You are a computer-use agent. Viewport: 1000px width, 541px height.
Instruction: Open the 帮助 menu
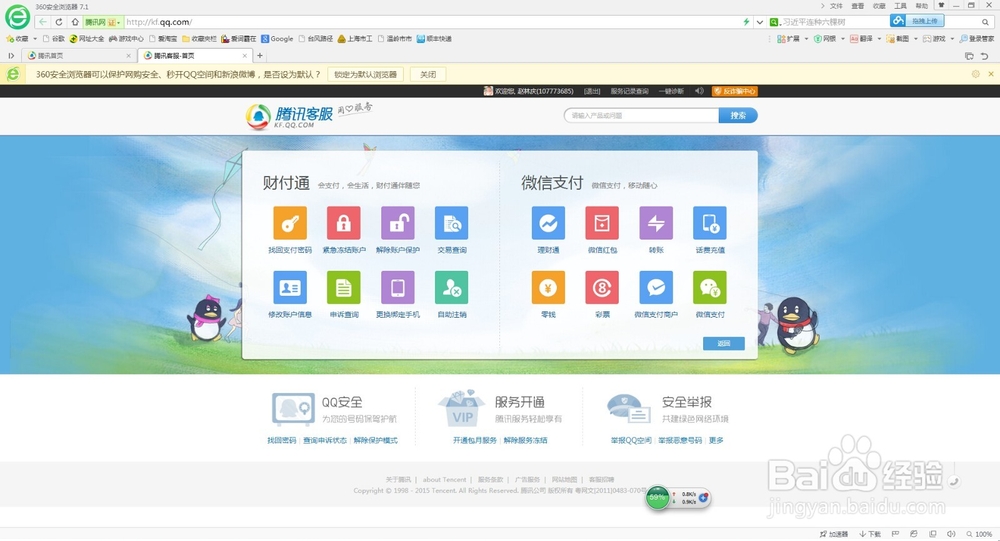[922, 6]
